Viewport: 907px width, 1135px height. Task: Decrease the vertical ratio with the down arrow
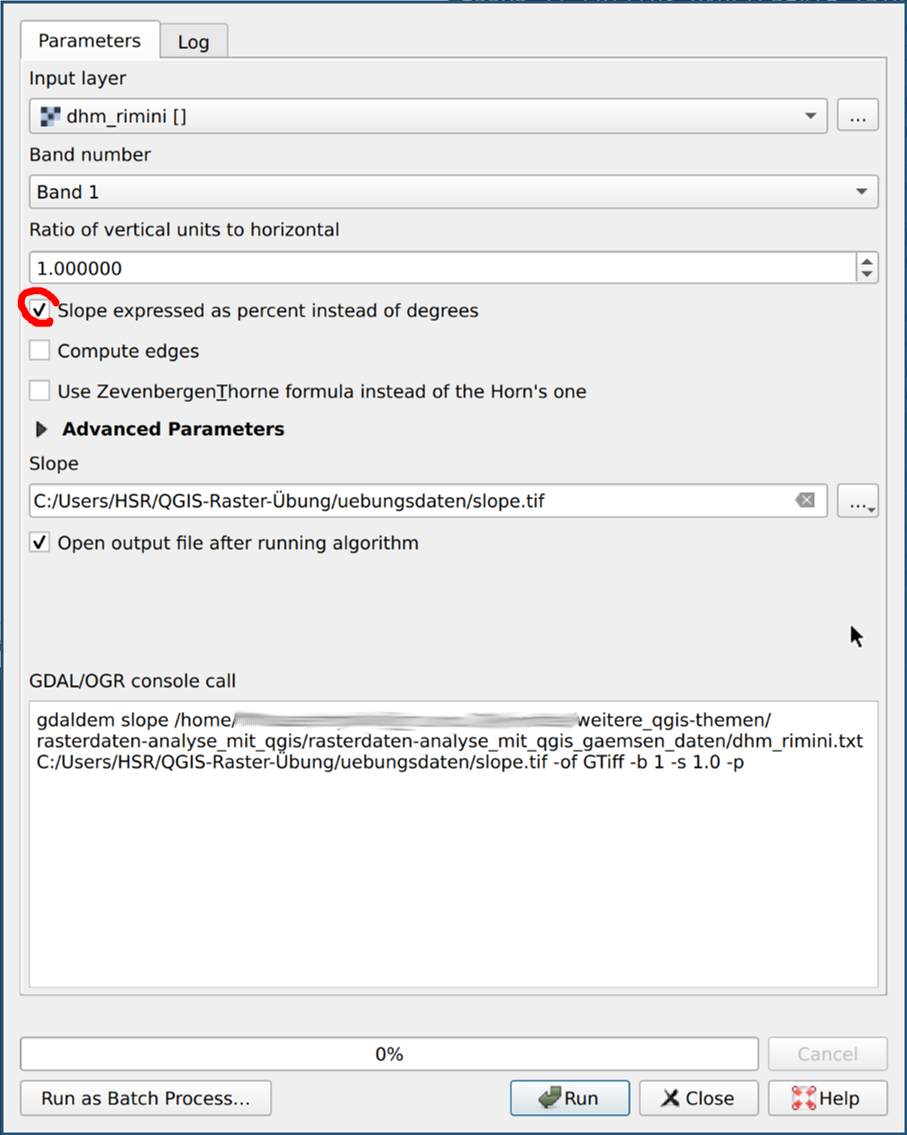tap(867, 274)
